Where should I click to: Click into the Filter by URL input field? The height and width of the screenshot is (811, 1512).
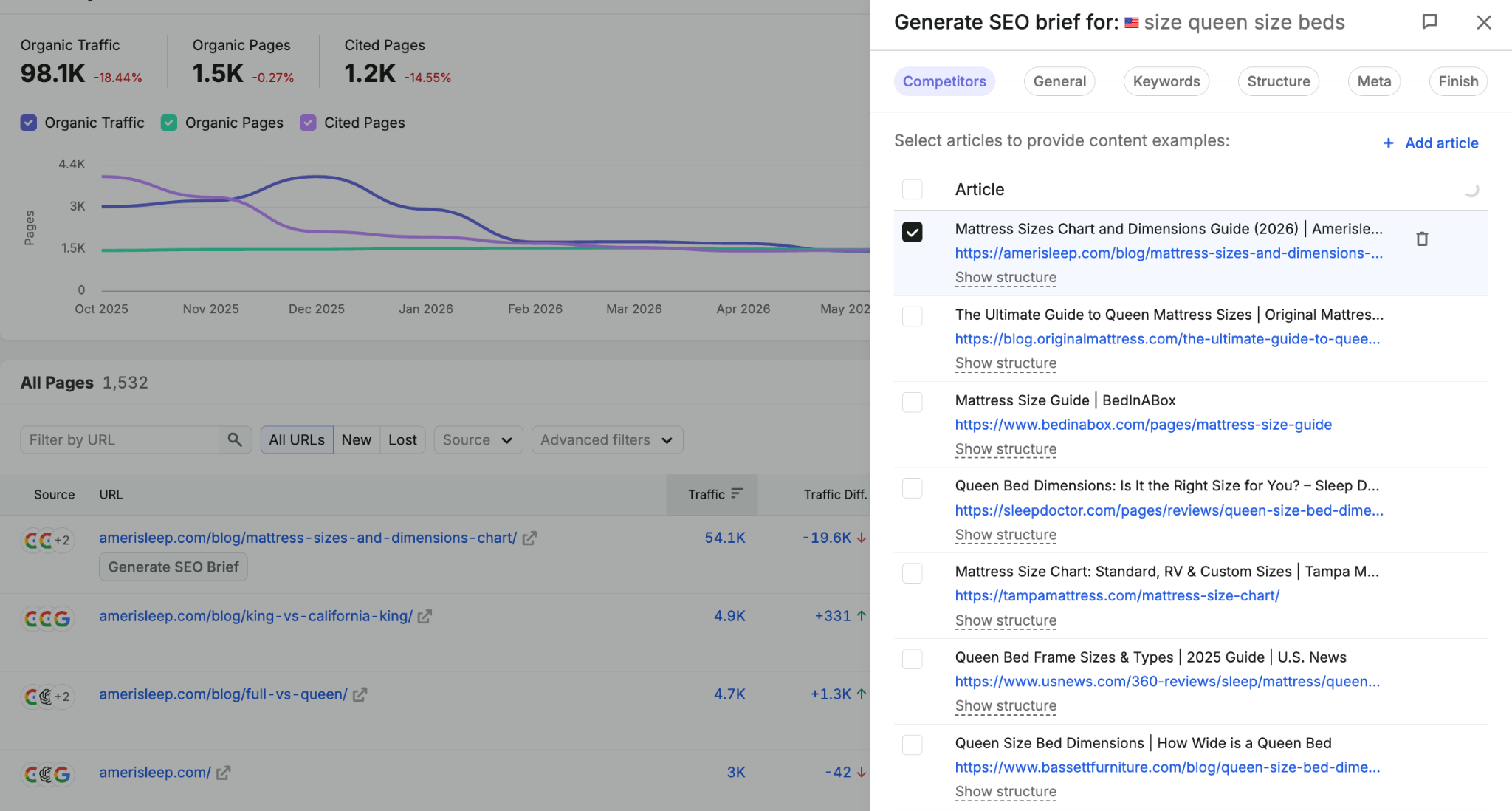pyautogui.click(x=120, y=439)
